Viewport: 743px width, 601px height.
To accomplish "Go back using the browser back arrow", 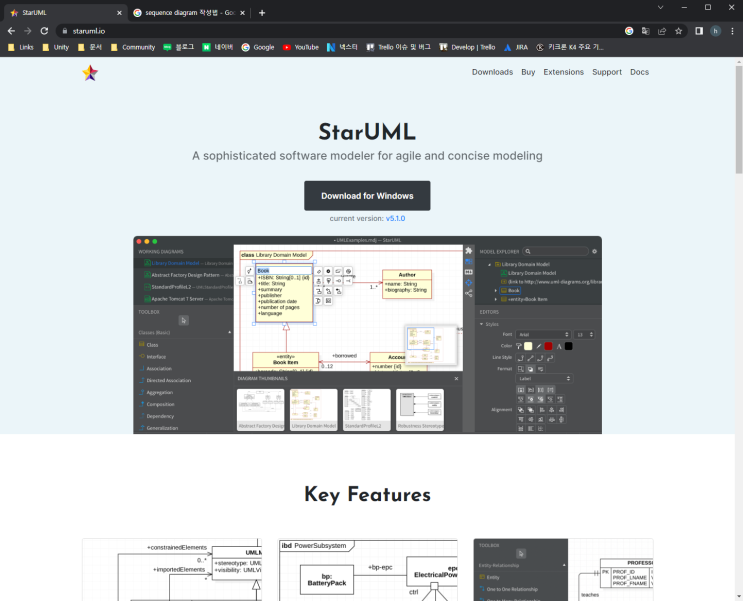I will (11, 31).
